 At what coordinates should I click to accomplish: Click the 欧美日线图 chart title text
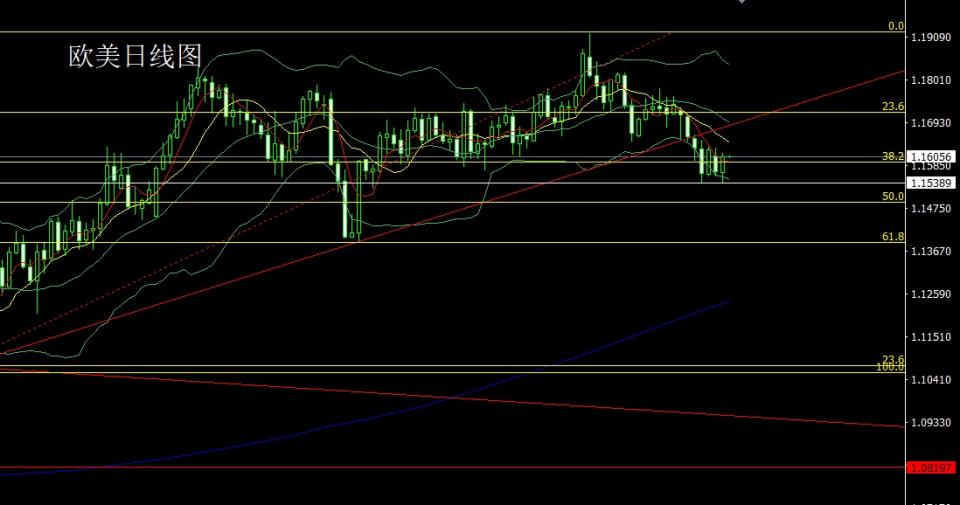[x=135, y=57]
